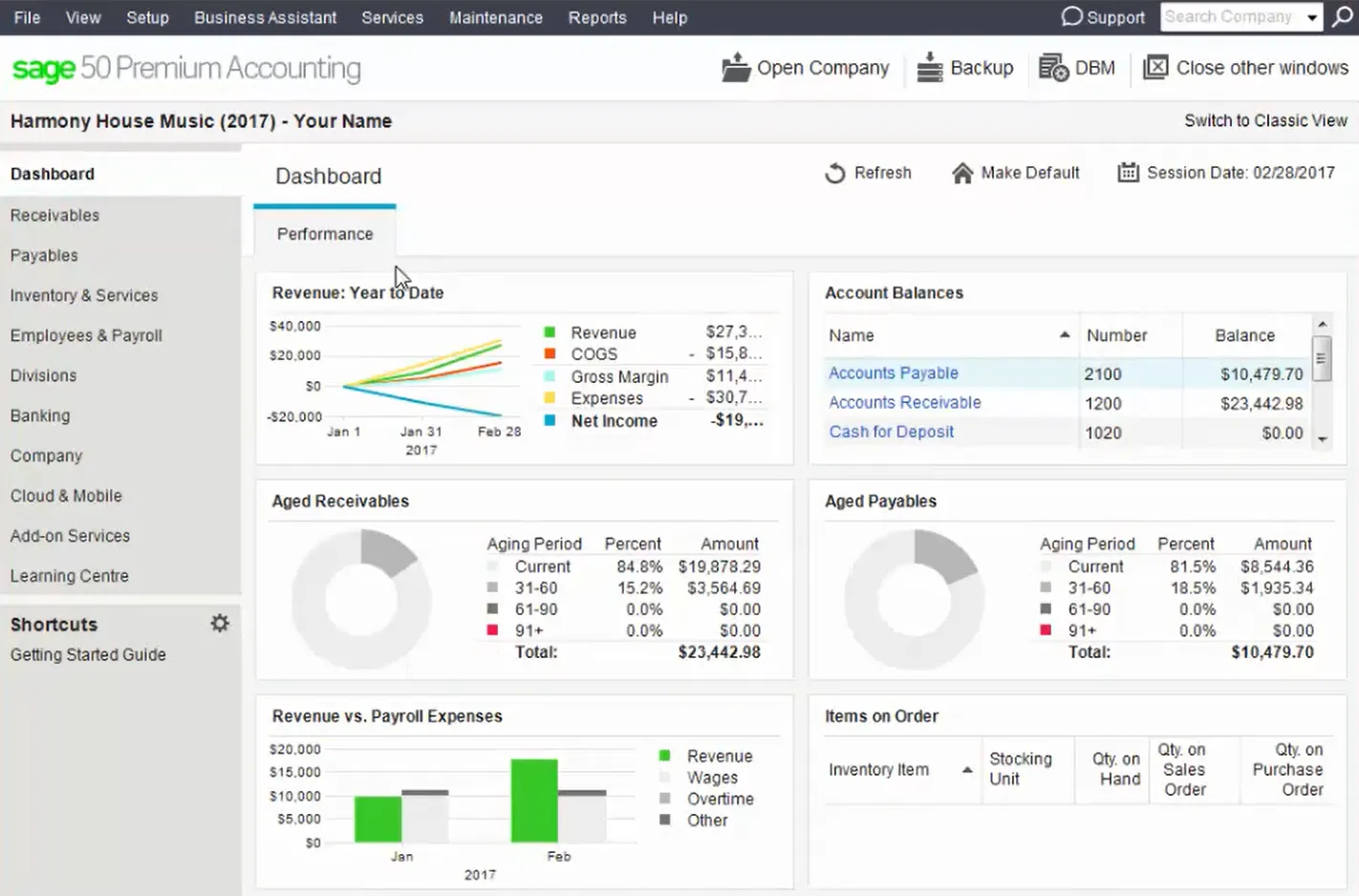
Task: Open the Maintenance menu
Action: 496,17
